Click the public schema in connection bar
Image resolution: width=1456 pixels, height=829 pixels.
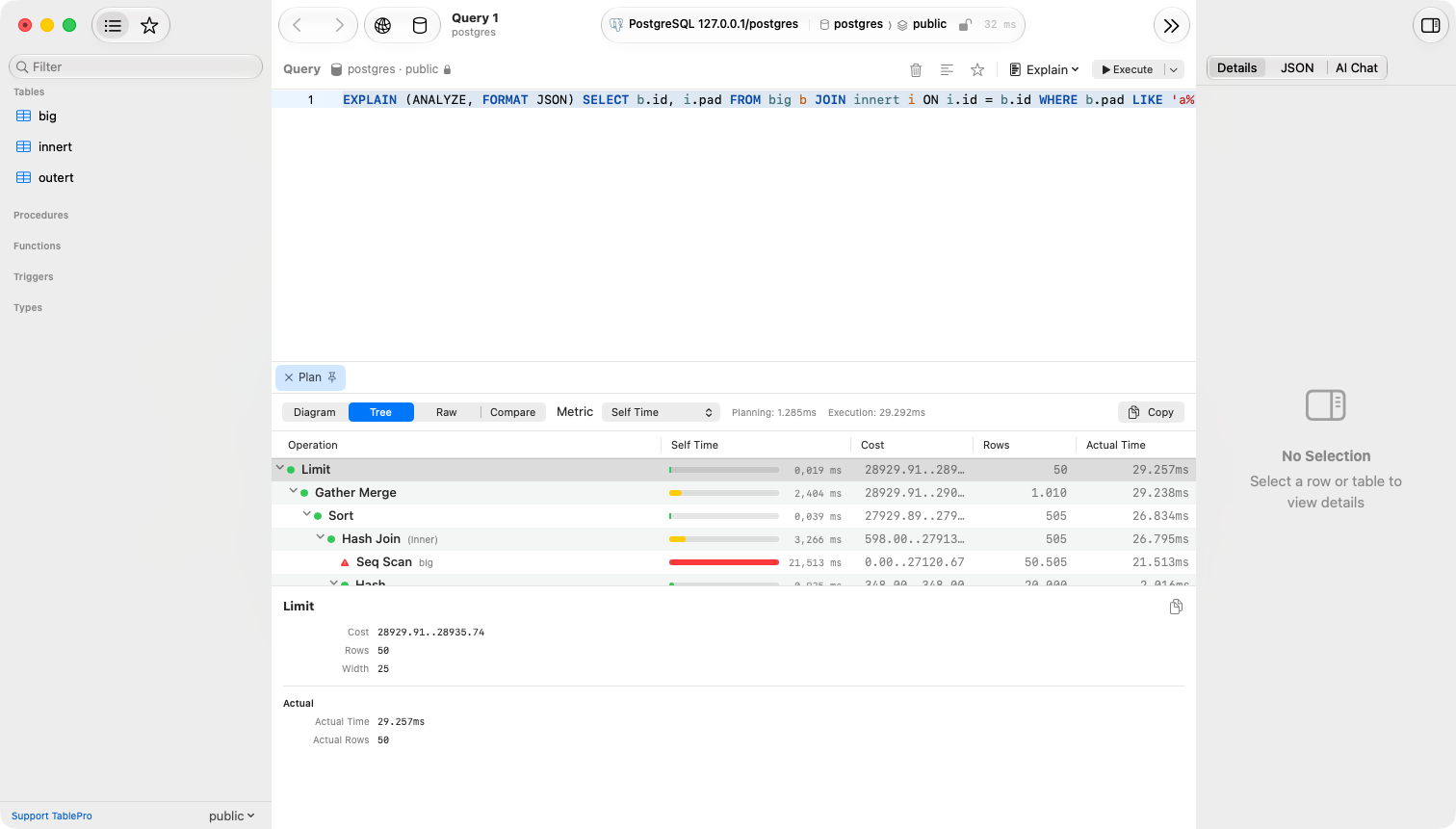tap(923, 24)
